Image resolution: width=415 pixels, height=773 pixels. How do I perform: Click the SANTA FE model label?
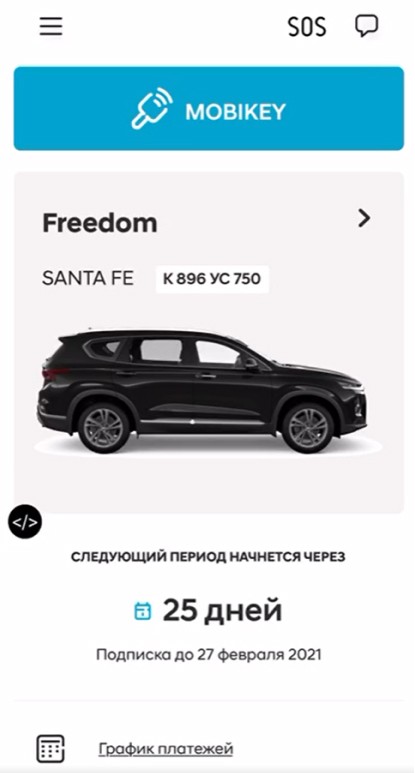coord(88,279)
